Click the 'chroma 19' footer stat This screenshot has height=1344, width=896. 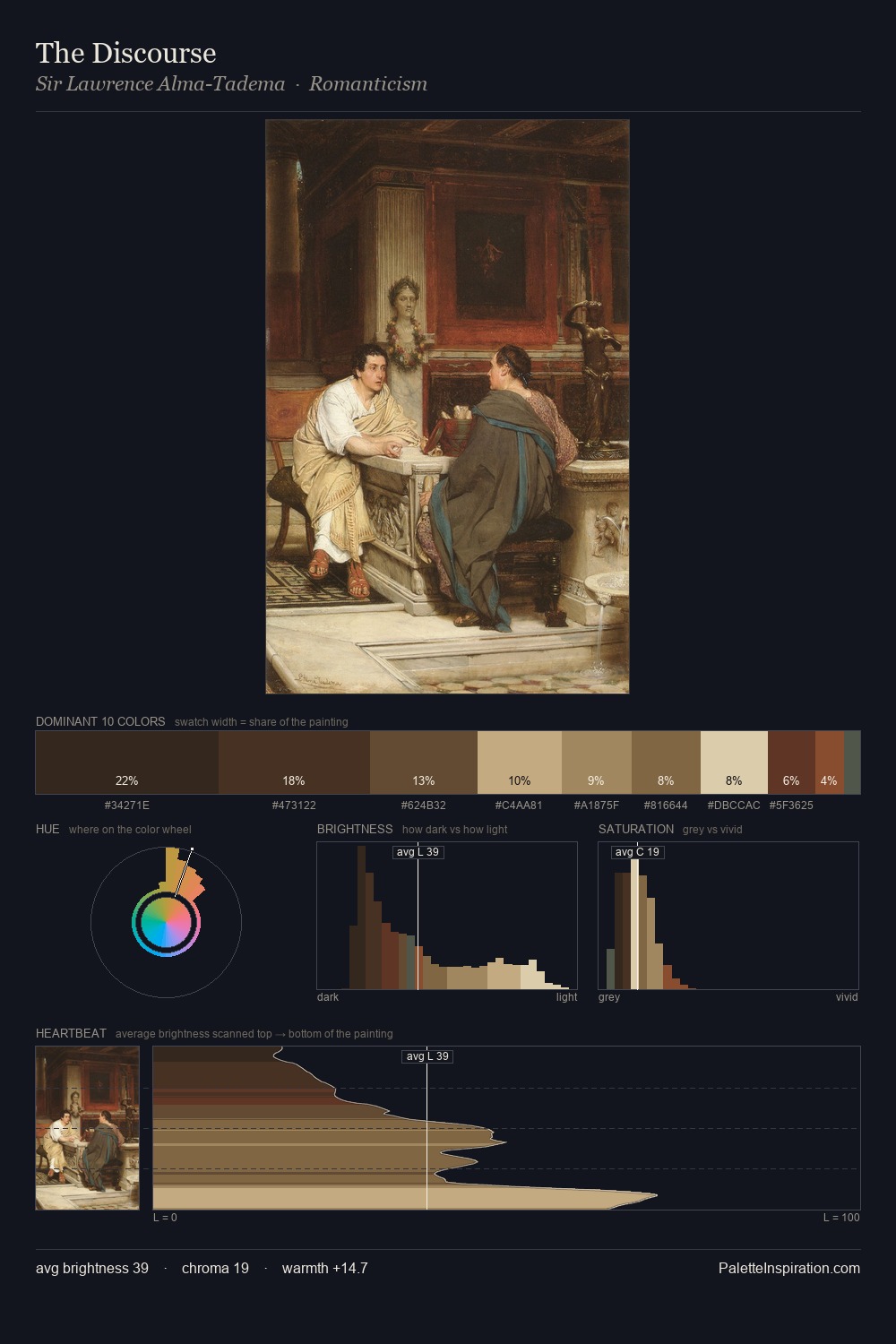coord(215,1269)
